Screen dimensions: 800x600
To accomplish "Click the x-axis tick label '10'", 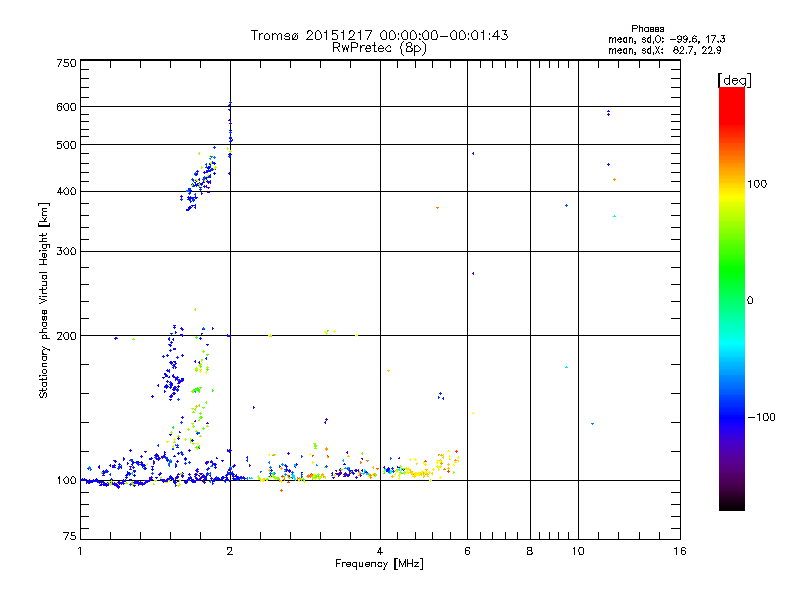I will 578,551.
